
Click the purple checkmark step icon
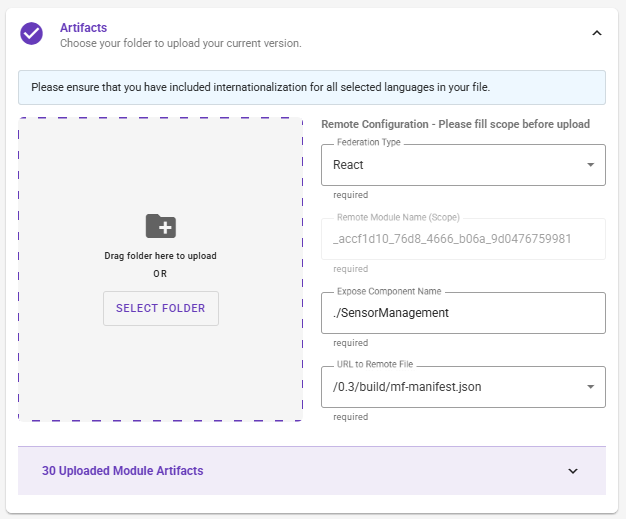32,34
